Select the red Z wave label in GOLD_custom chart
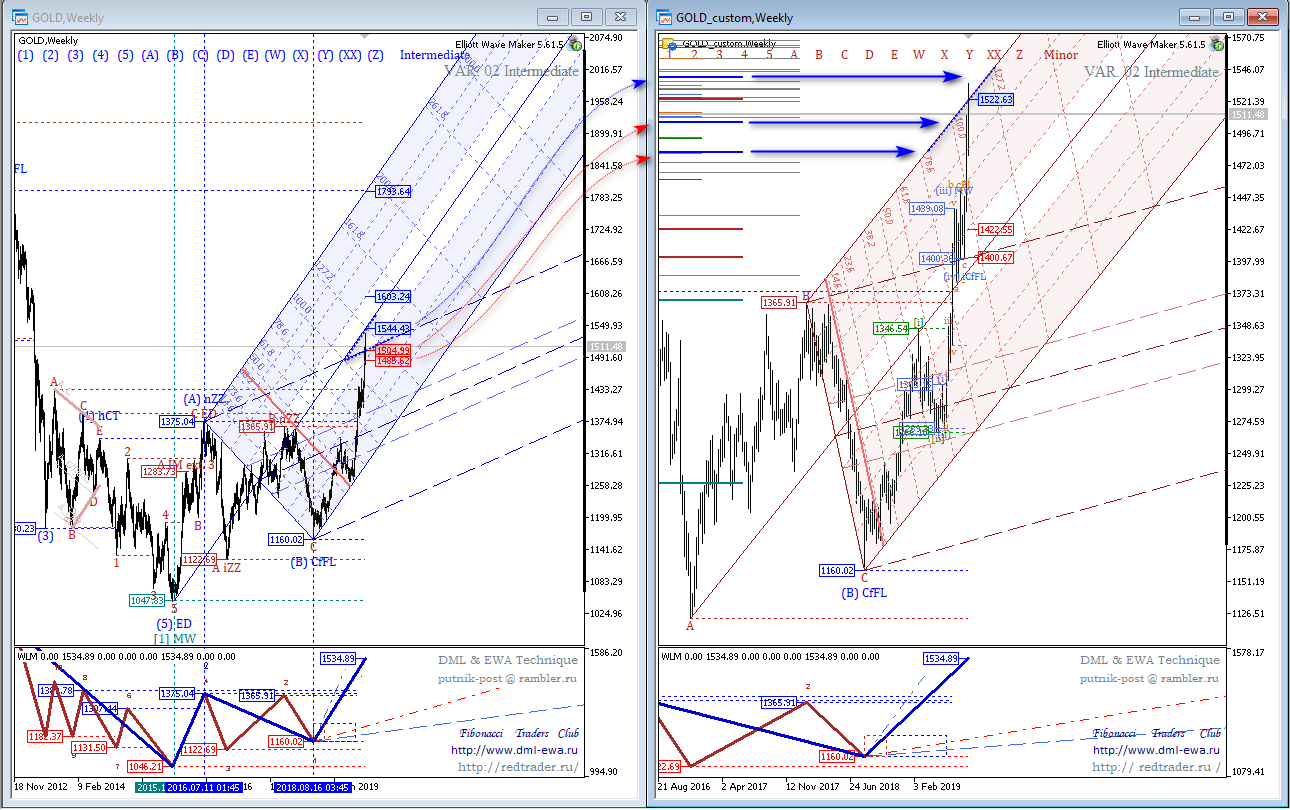This screenshot has width=1290, height=810. coord(1019,55)
